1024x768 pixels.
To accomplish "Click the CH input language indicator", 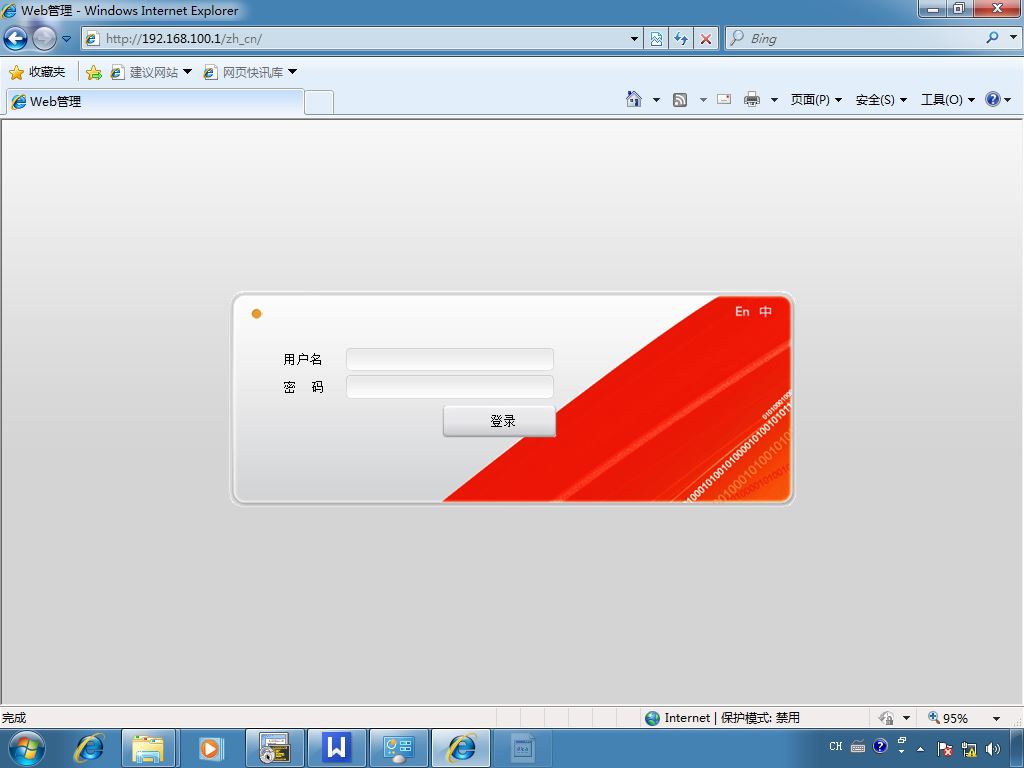I will pyautogui.click(x=836, y=746).
